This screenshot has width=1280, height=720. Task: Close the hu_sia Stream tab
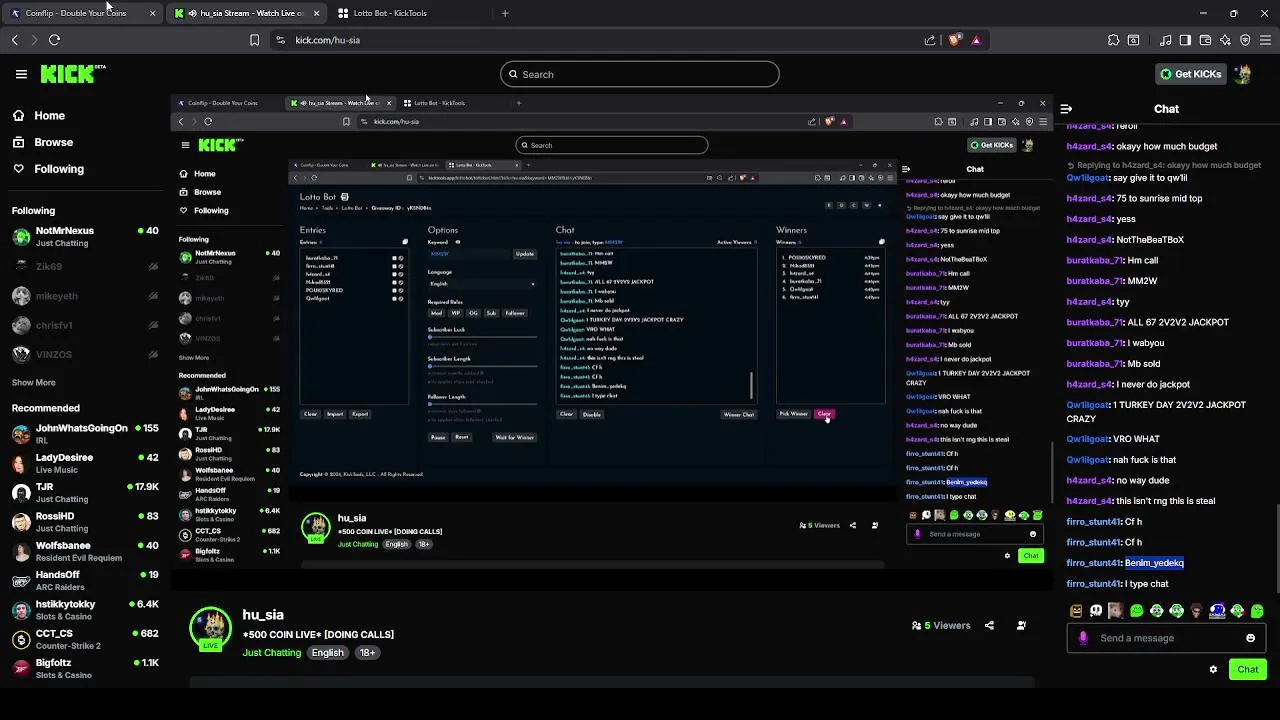(316, 13)
